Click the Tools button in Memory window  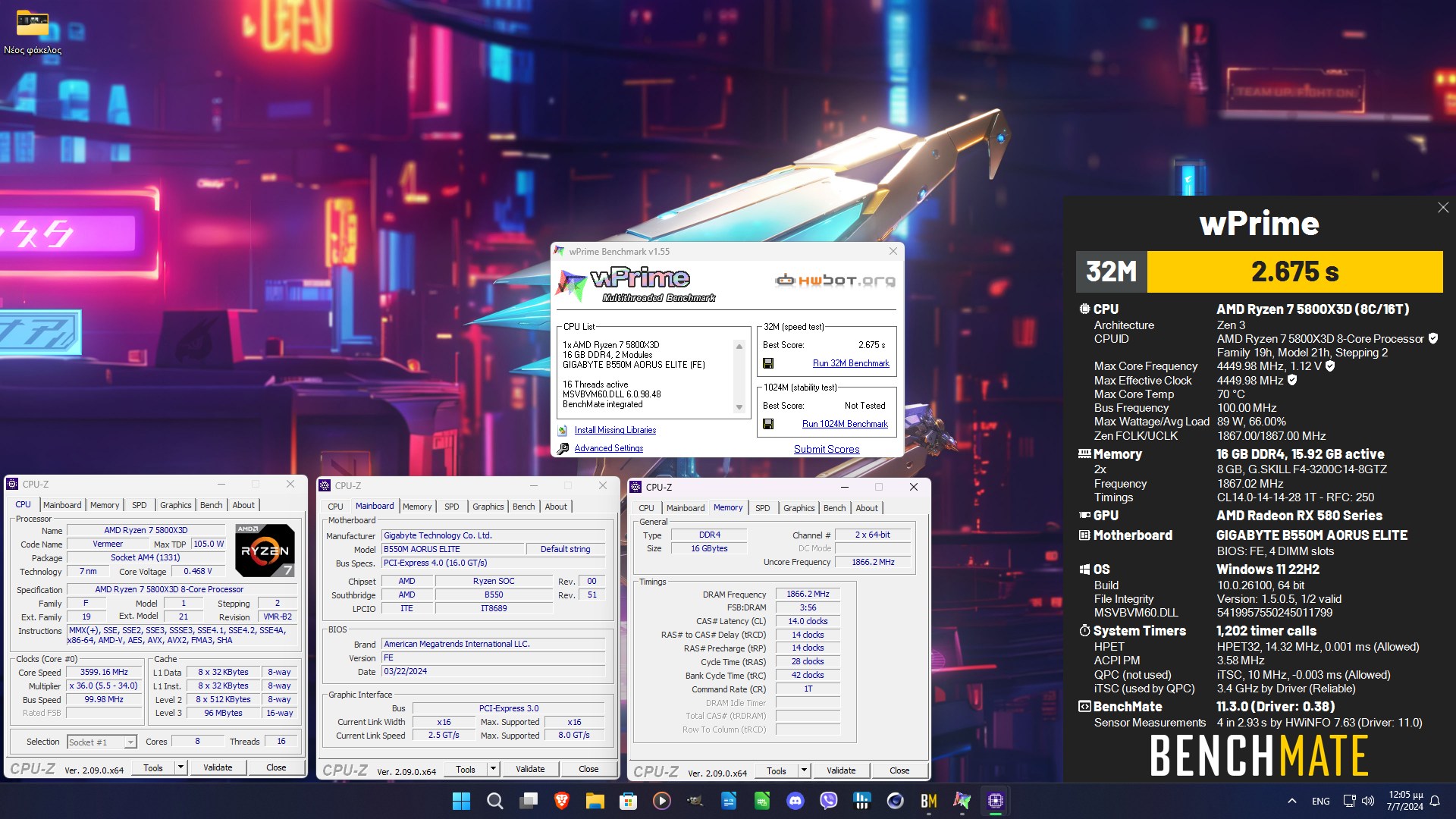pyautogui.click(x=777, y=770)
